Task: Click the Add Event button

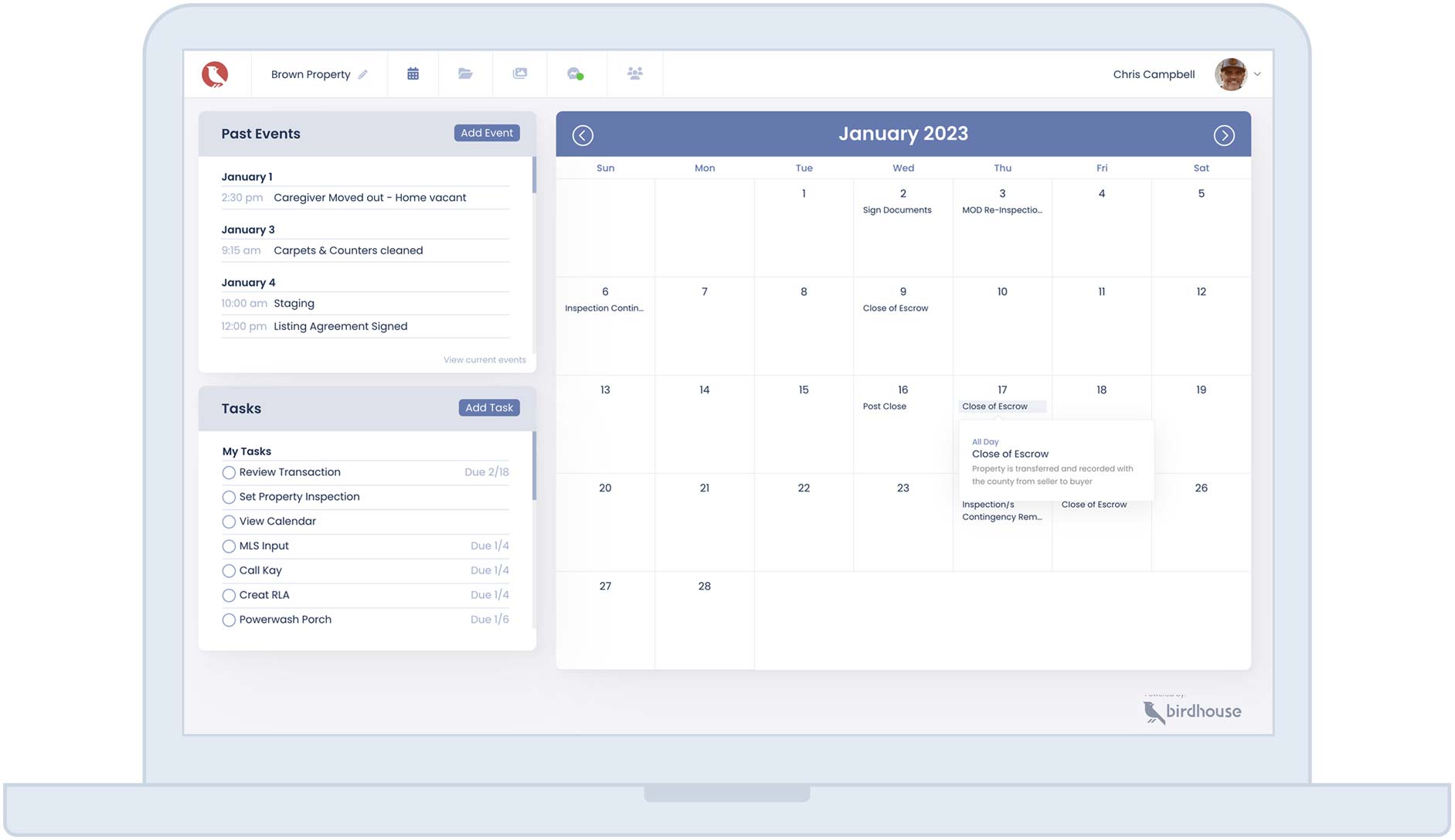Action: pyautogui.click(x=486, y=133)
